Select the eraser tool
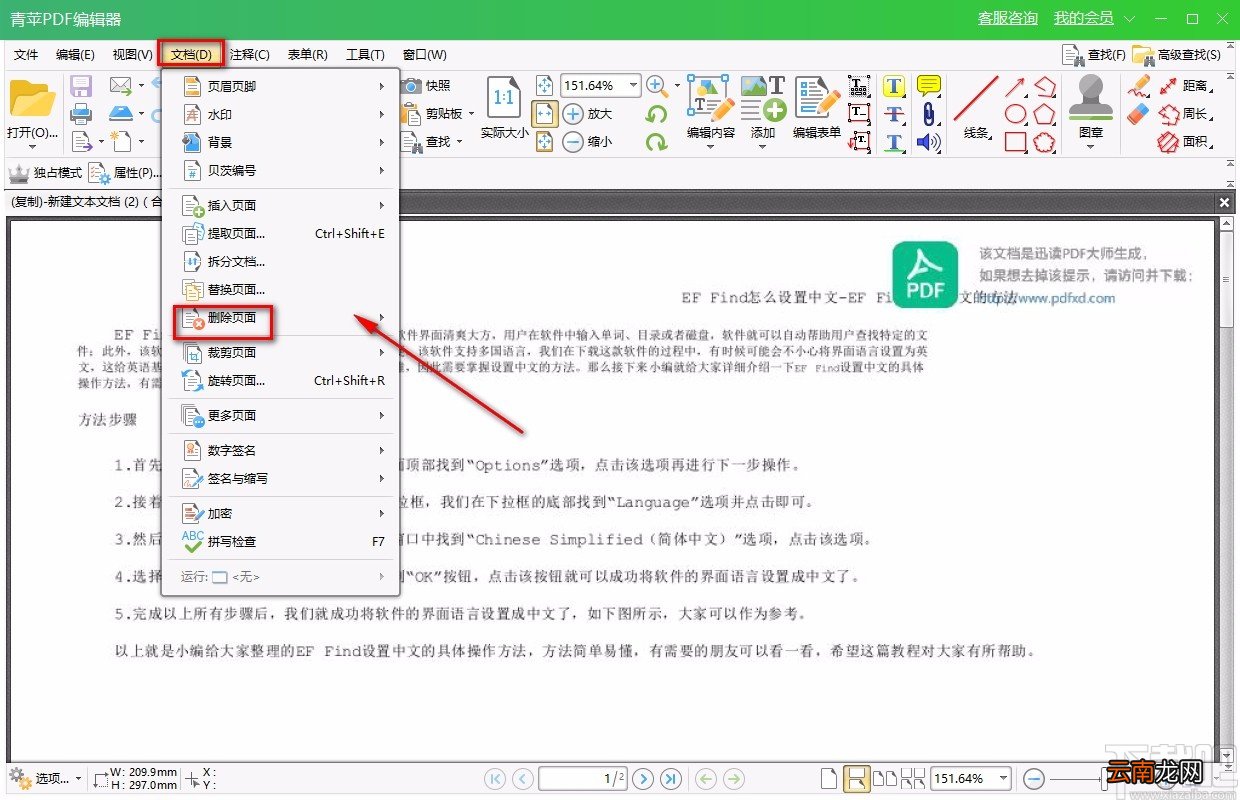The width and height of the screenshot is (1240, 800). pyautogui.click(x=1139, y=114)
